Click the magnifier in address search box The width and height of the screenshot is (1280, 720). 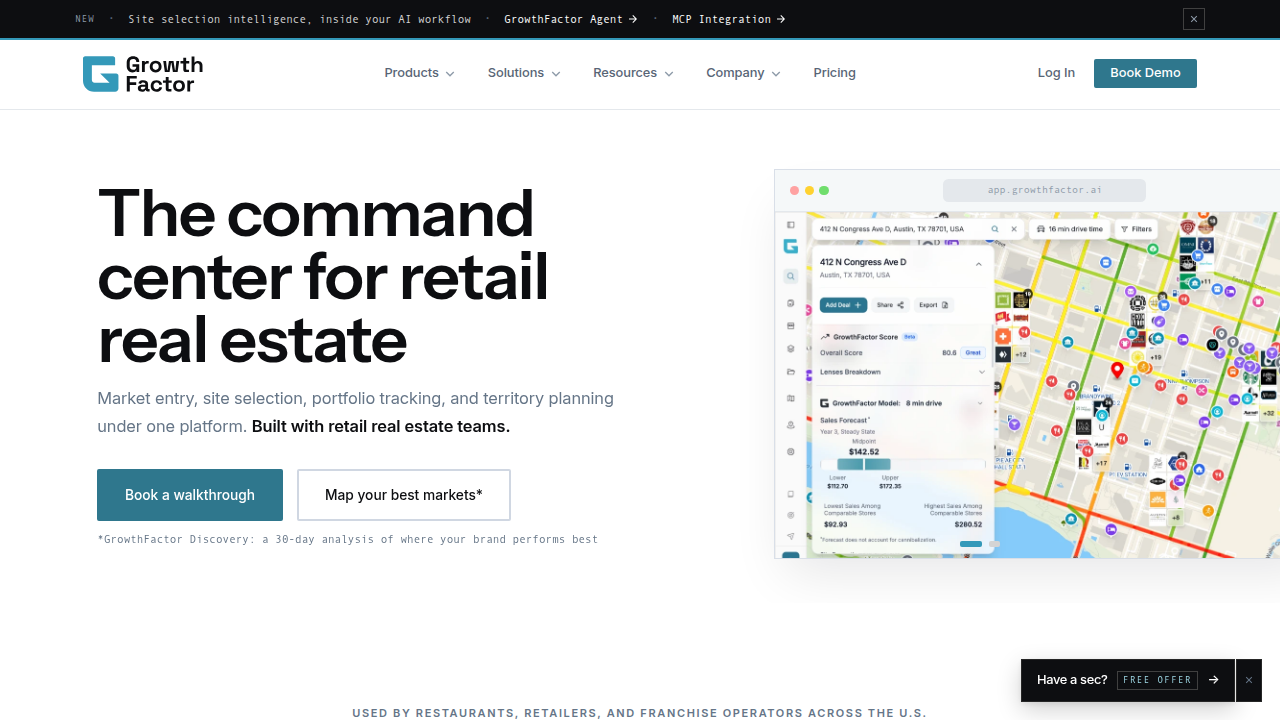[x=995, y=229]
